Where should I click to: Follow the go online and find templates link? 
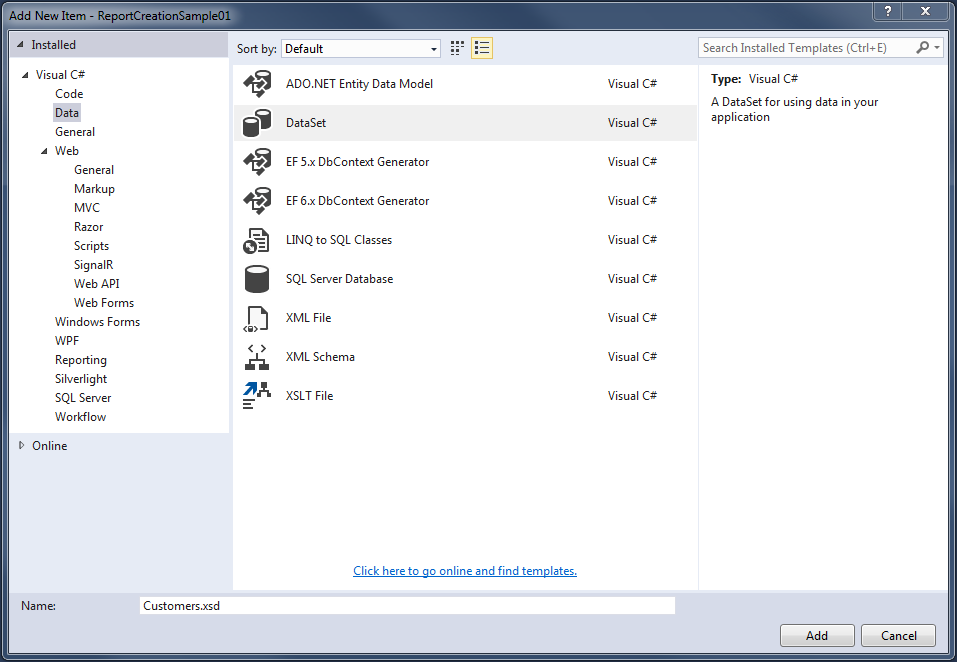click(x=465, y=570)
